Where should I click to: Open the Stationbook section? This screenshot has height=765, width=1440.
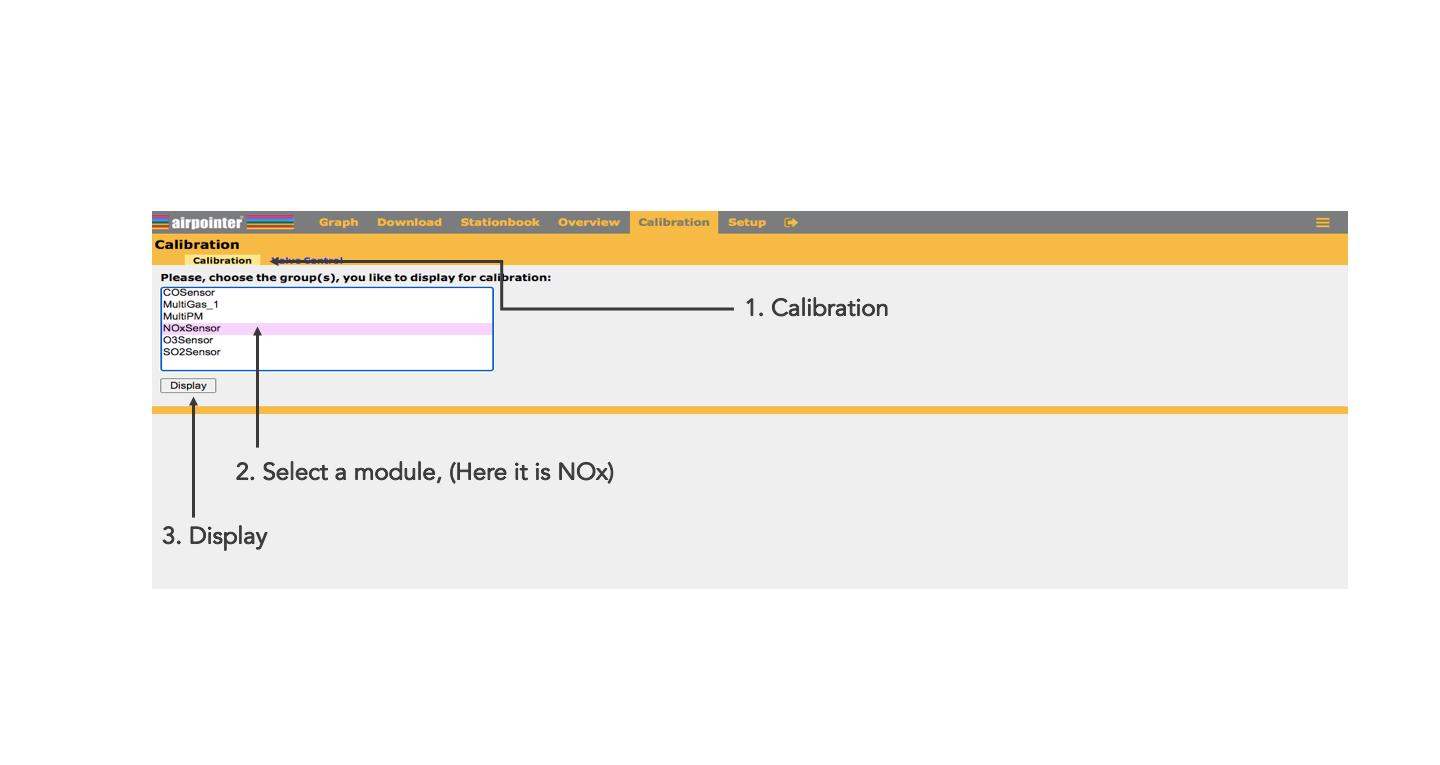click(x=500, y=222)
